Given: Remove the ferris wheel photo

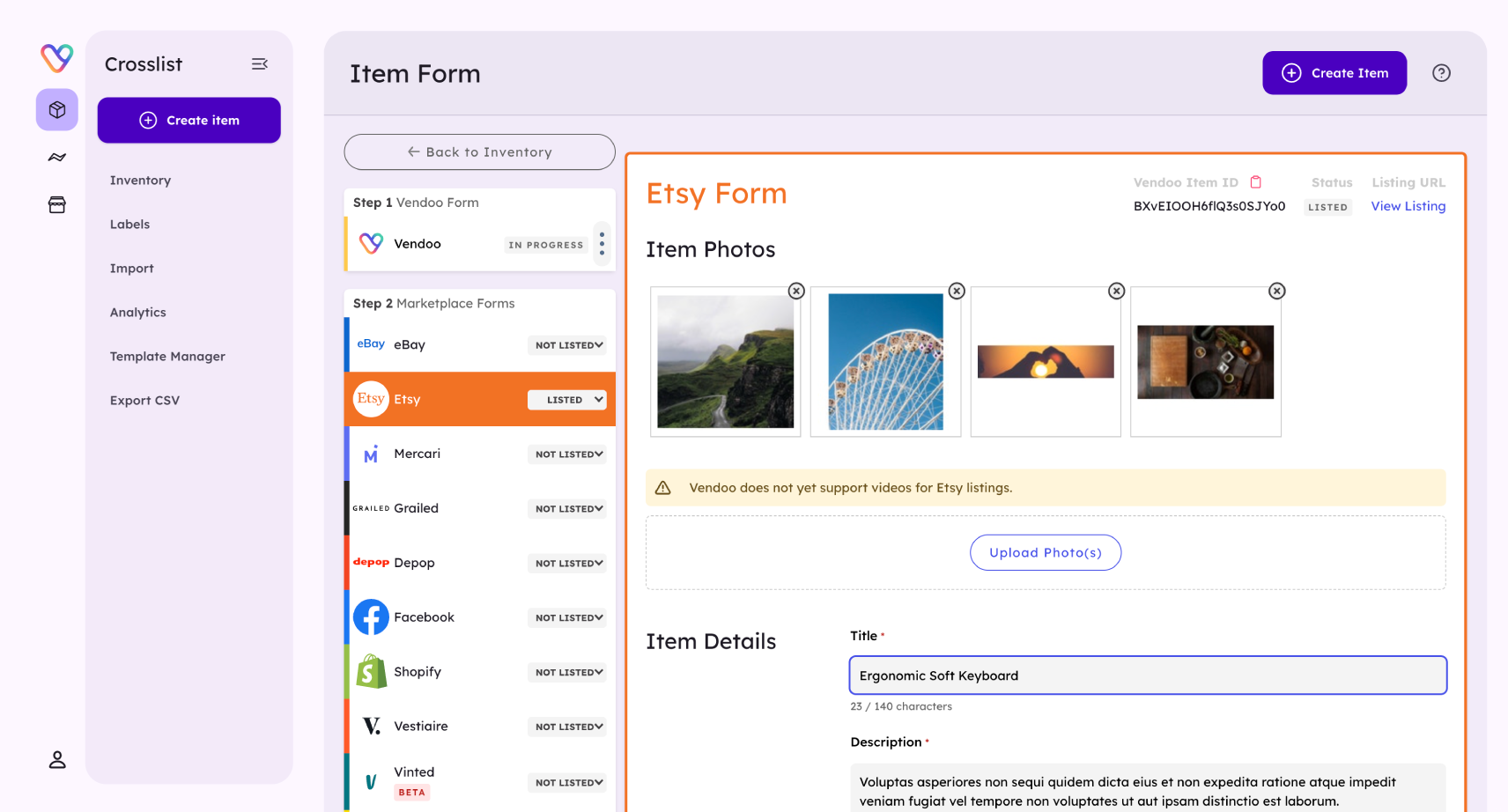Looking at the screenshot, I should point(957,291).
